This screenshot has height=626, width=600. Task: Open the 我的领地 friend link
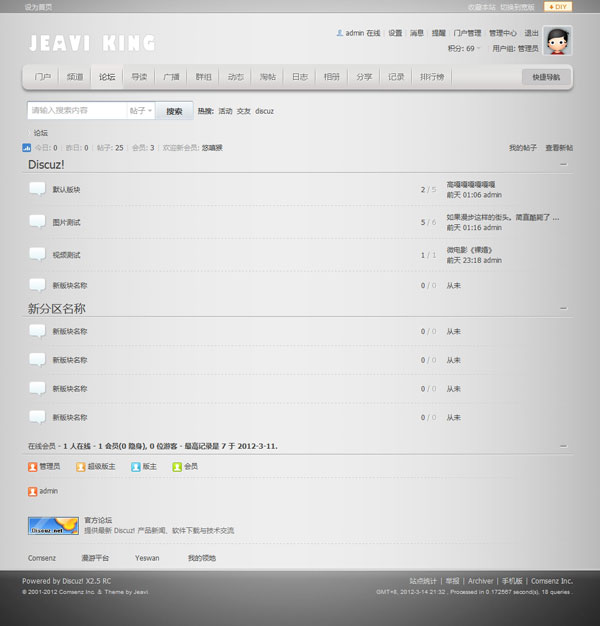point(202,558)
